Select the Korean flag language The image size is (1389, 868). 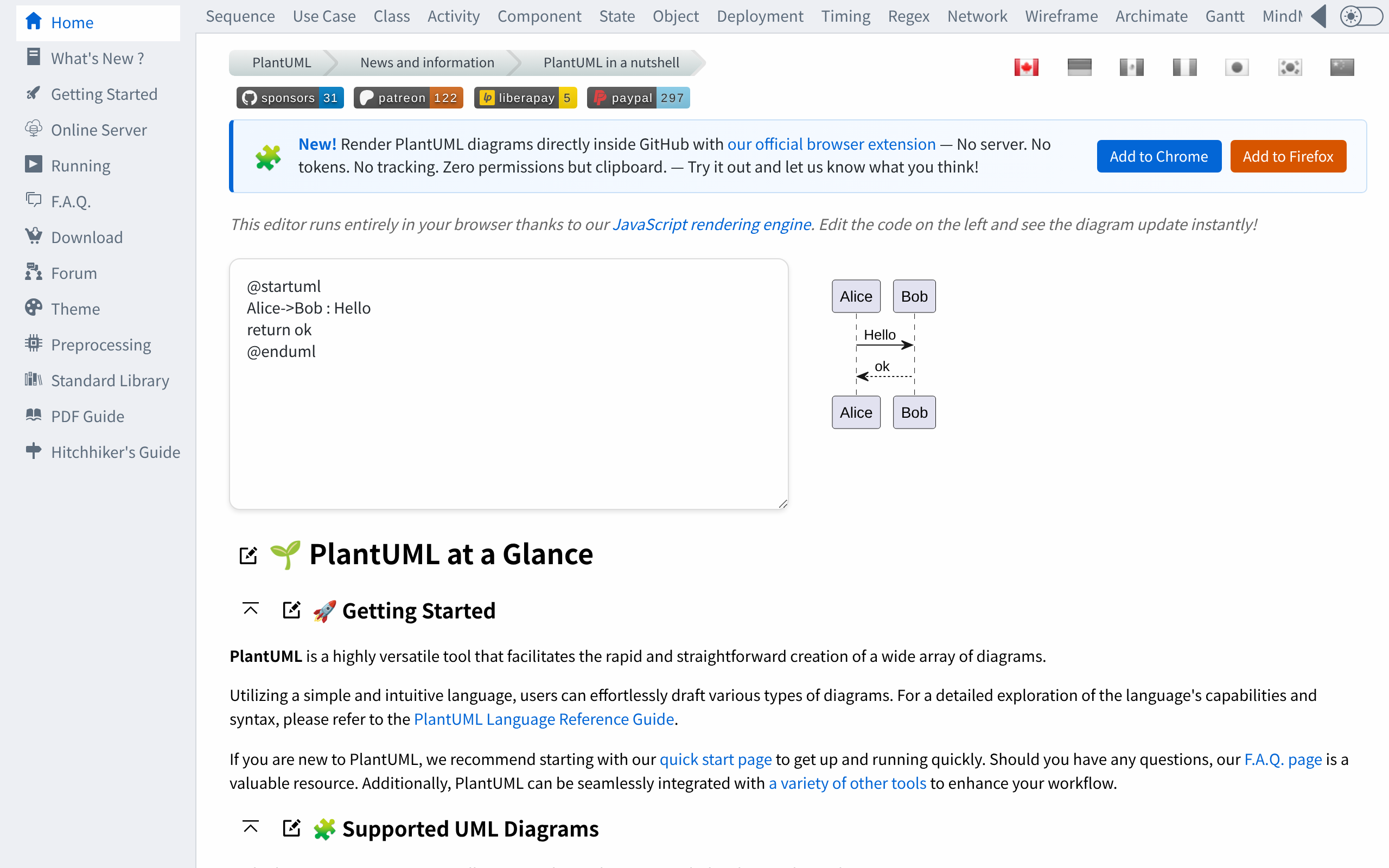(x=1290, y=67)
